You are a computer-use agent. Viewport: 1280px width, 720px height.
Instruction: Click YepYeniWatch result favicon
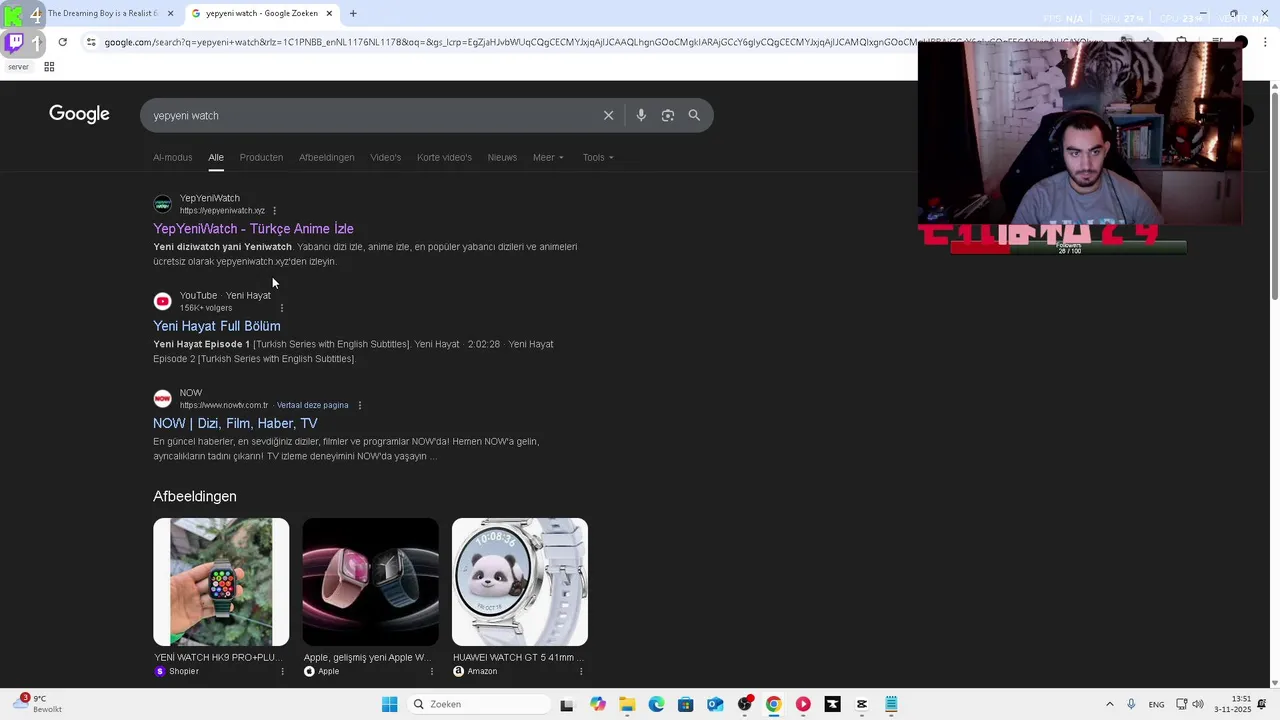pos(162,204)
